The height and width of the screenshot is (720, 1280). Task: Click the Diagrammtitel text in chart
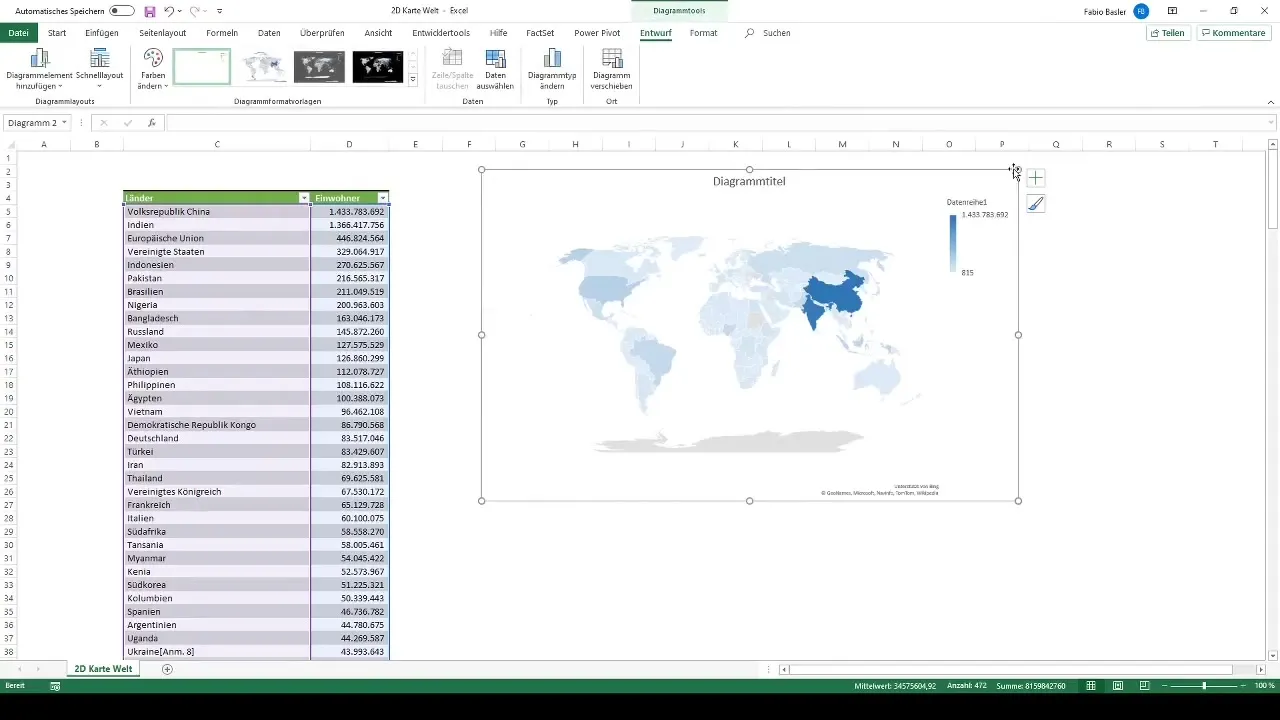tap(749, 182)
